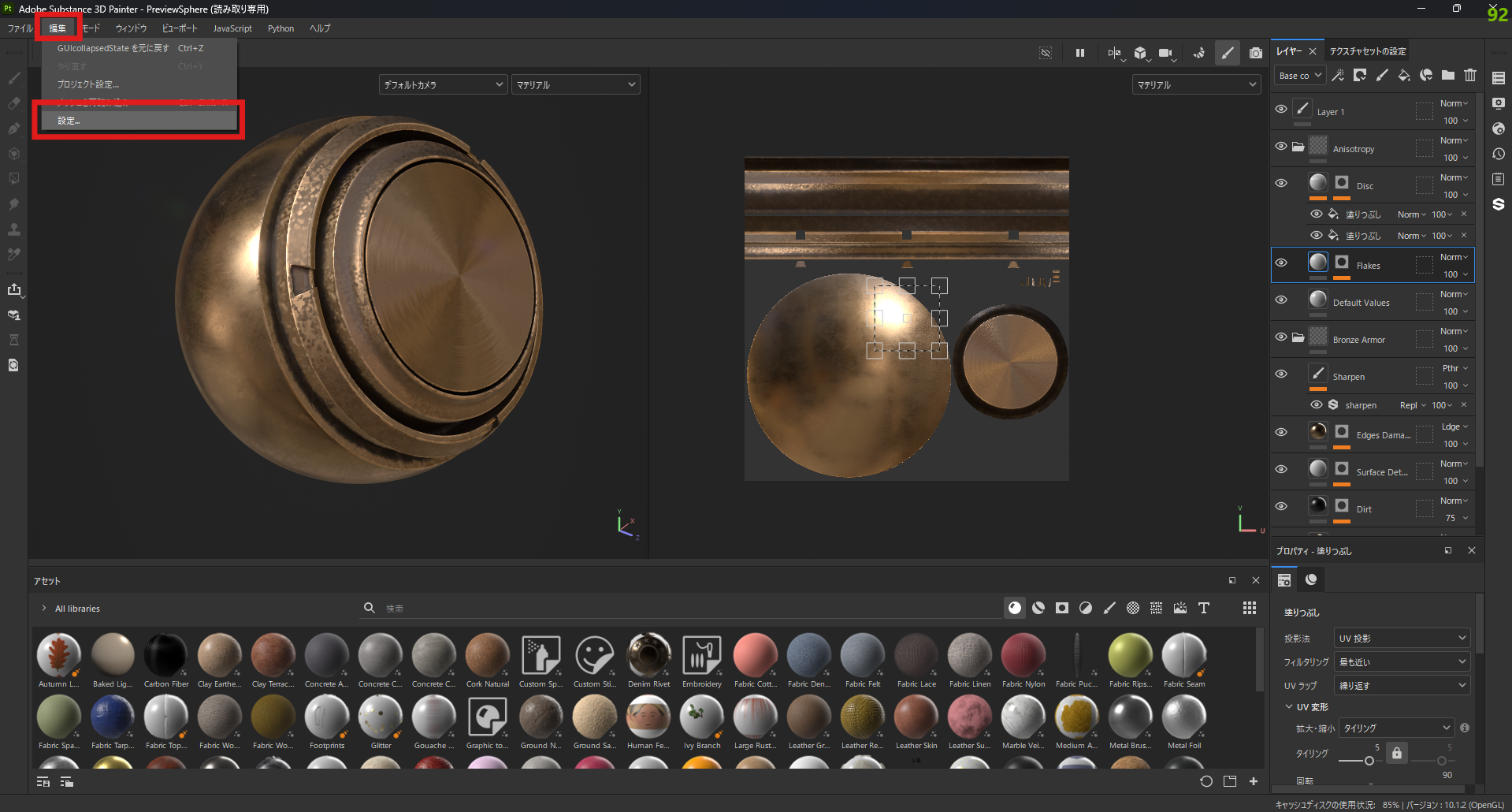
Task: Activate the Projection tool
Action: (x=13, y=129)
